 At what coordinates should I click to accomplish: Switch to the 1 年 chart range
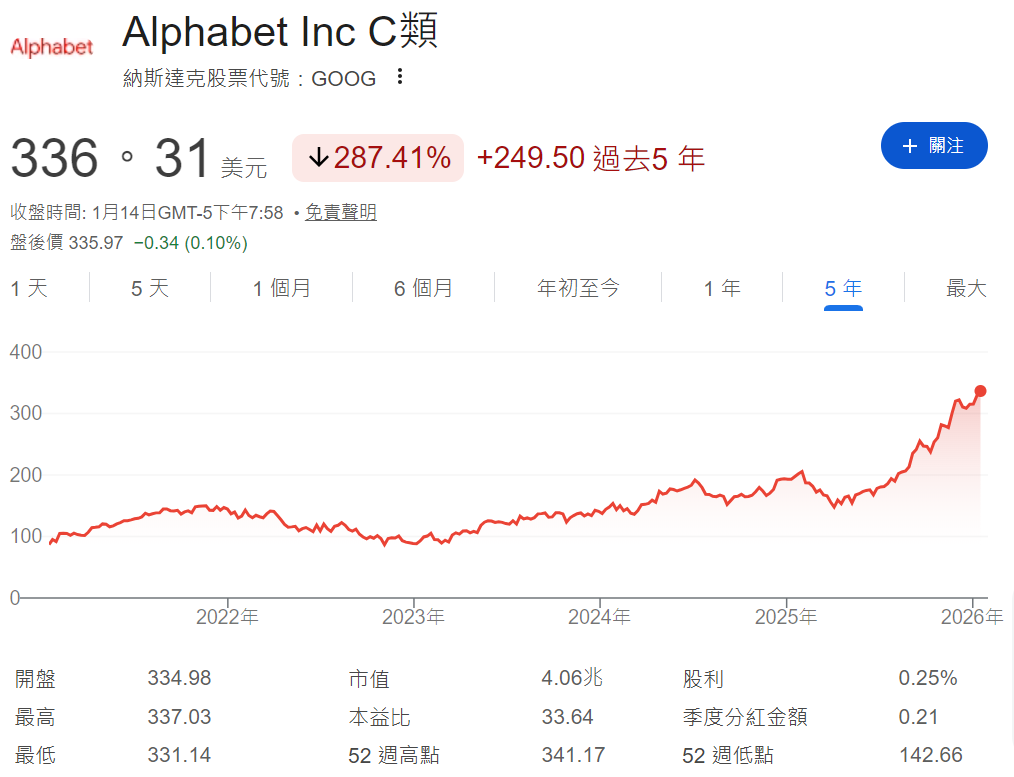(722, 287)
